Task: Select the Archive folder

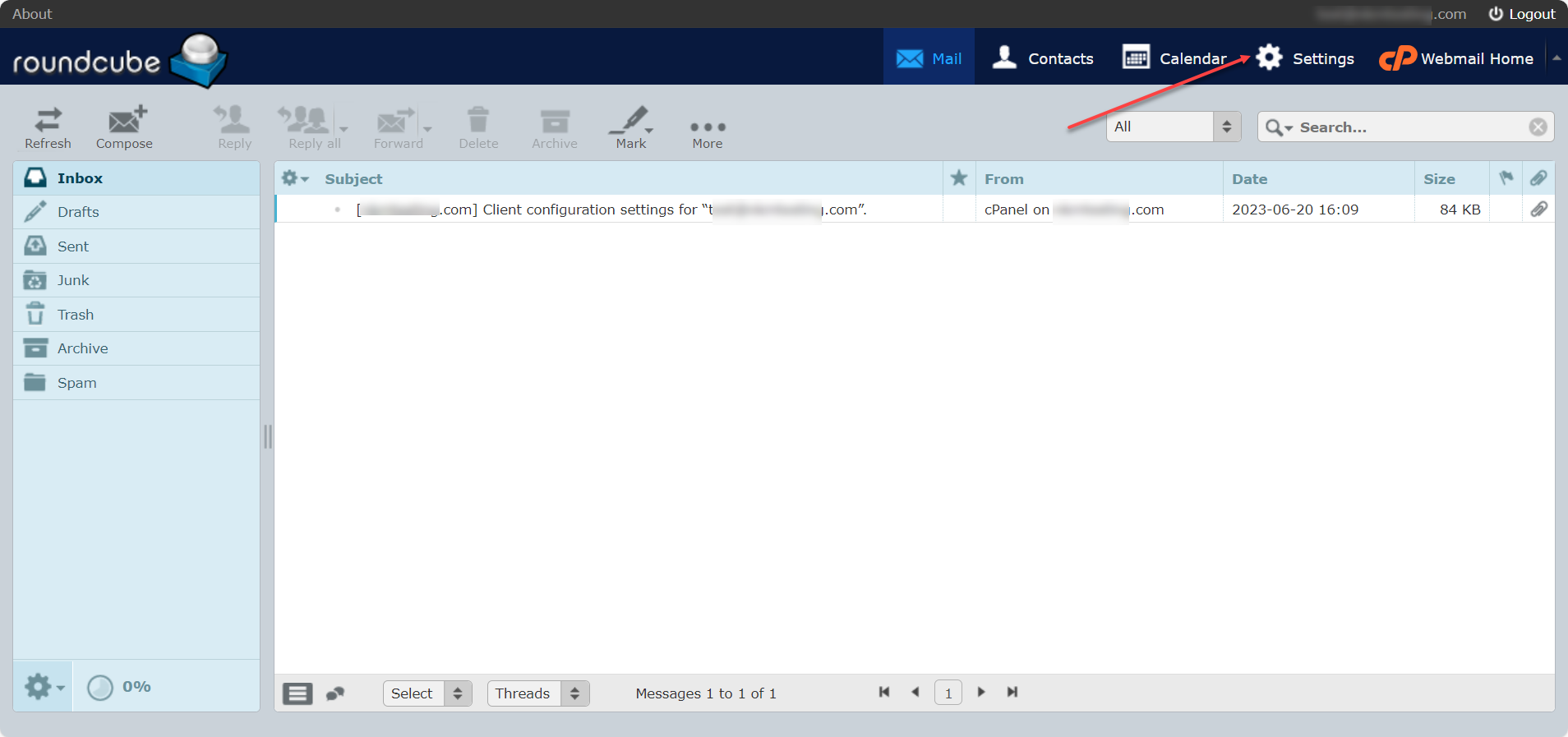Action: pyautogui.click(x=136, y=348)
